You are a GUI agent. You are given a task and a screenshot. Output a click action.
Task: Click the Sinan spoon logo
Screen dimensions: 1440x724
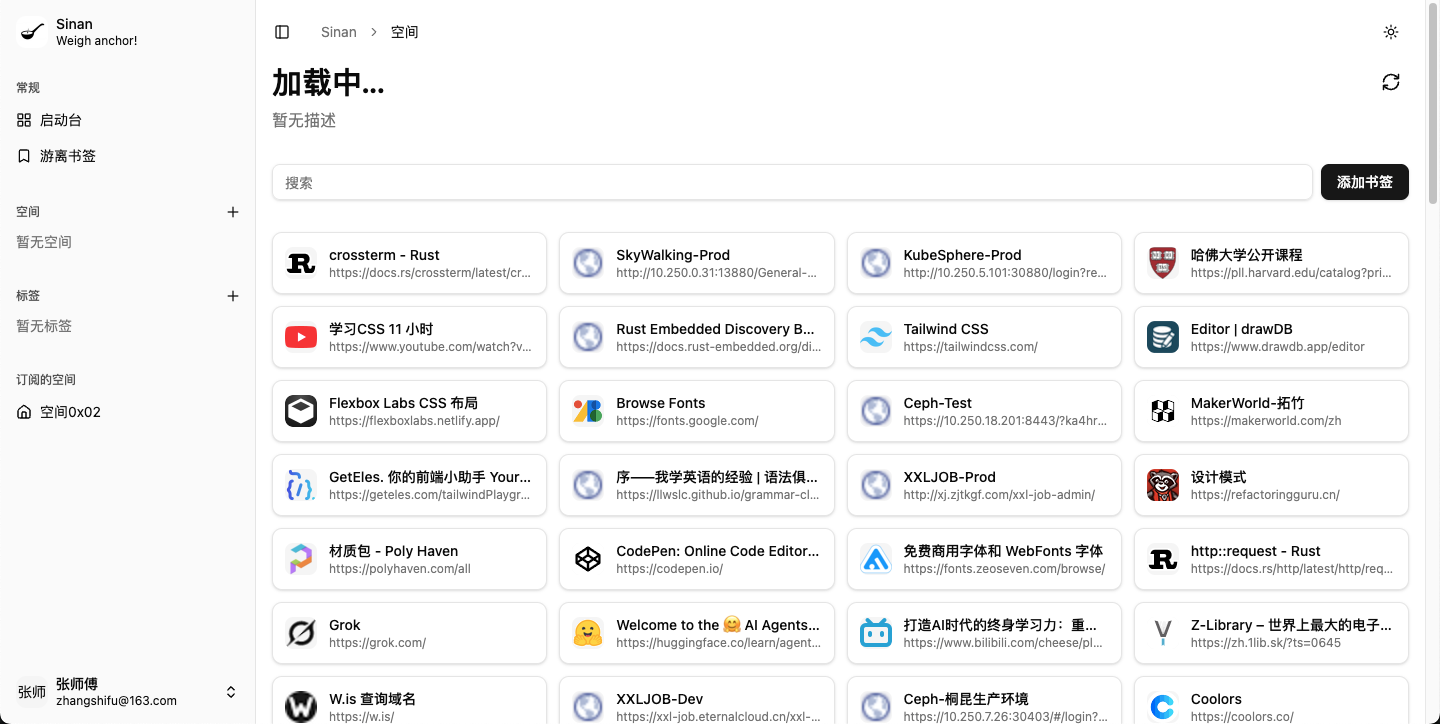click(32, 32)
